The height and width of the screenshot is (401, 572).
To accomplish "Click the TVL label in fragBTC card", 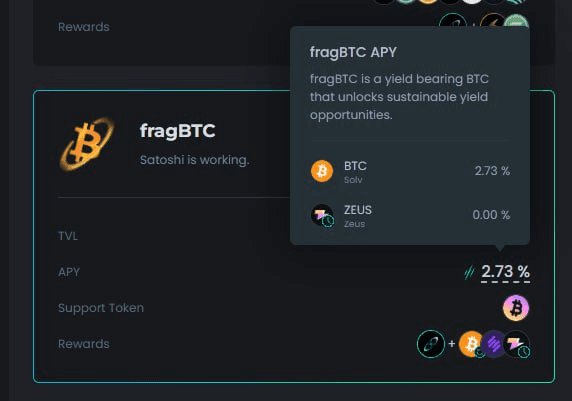I will point(68,236).
